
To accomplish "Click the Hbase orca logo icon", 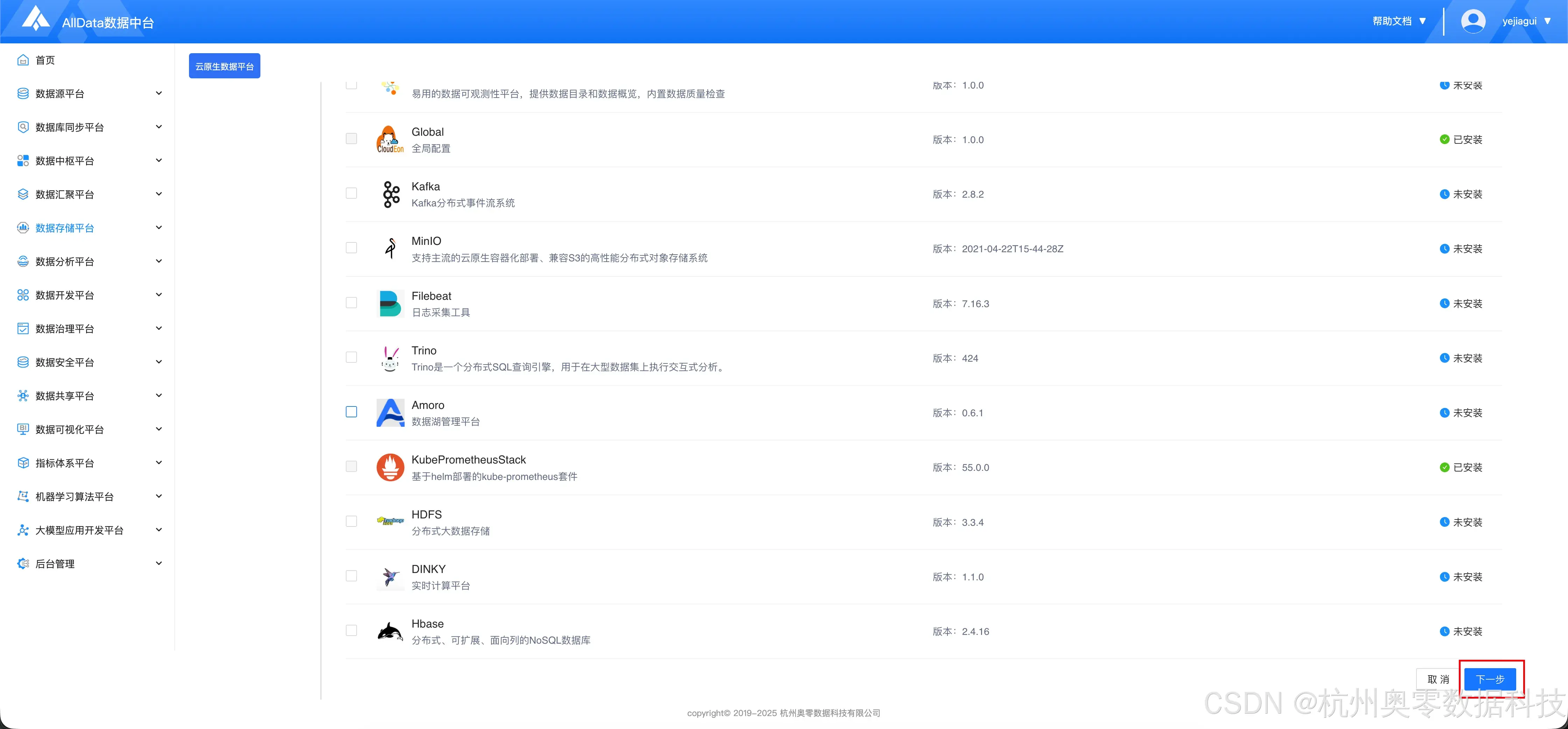I will pos(390,632).
